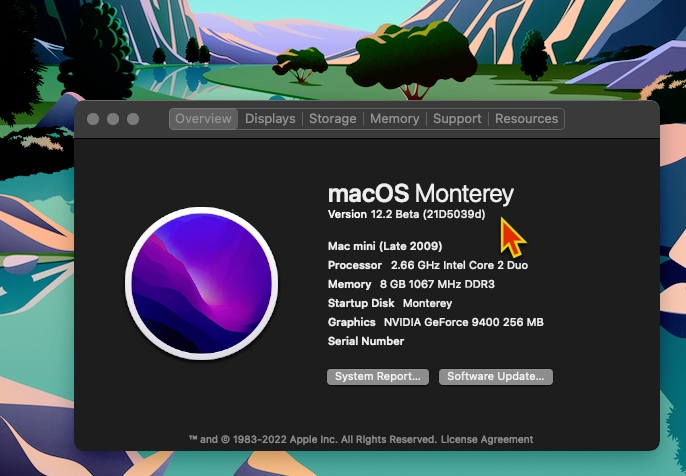686x476 pixels.
Task: Click the Startup Disk Monterey line
Action: coord(390,303)
